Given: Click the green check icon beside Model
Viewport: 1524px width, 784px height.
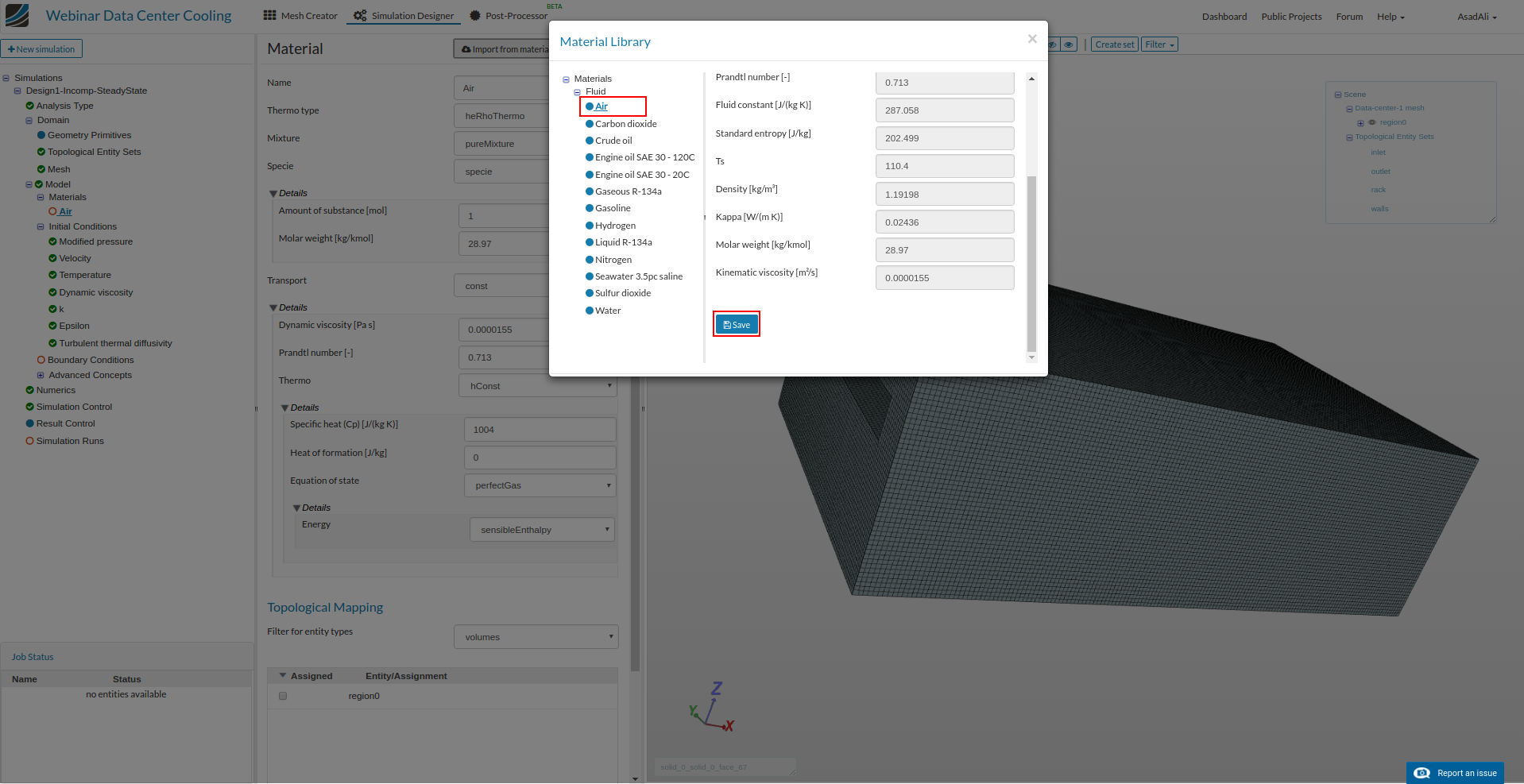Looking at the screenshot, I should click(39, 184).
